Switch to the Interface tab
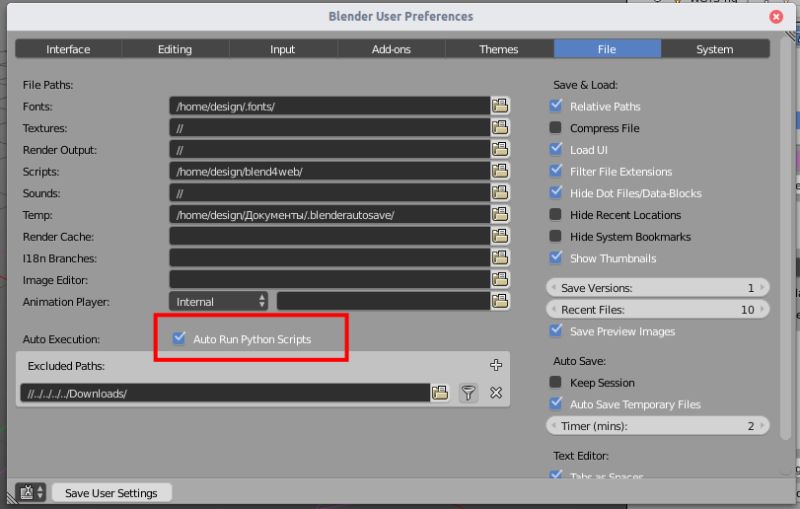 (68, 49)
